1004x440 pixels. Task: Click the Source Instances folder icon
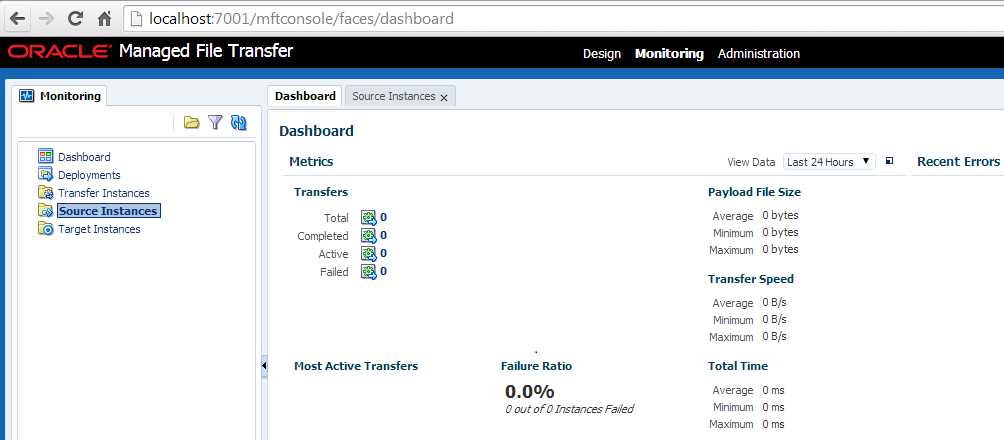coord(45,210)
